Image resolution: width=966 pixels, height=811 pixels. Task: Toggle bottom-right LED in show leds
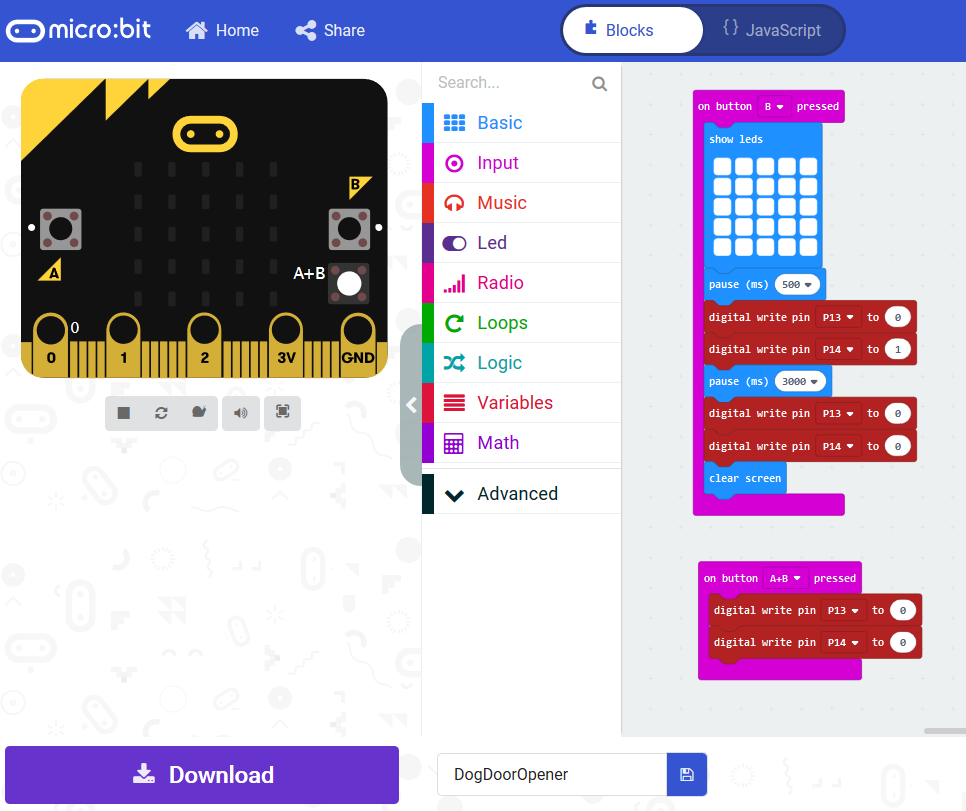808,247
